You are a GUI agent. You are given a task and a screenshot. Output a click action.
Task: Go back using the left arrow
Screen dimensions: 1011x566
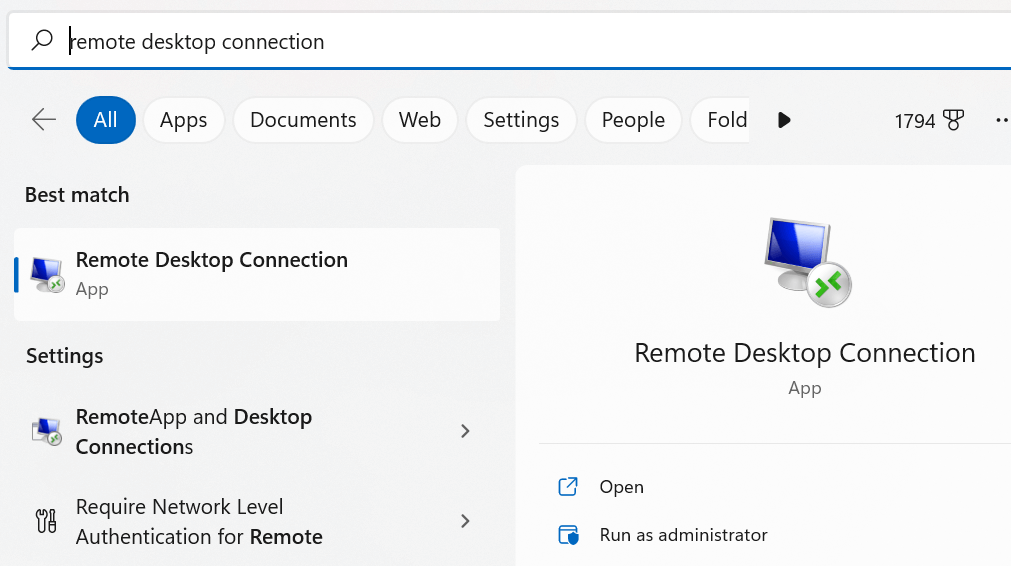[44, 120]
